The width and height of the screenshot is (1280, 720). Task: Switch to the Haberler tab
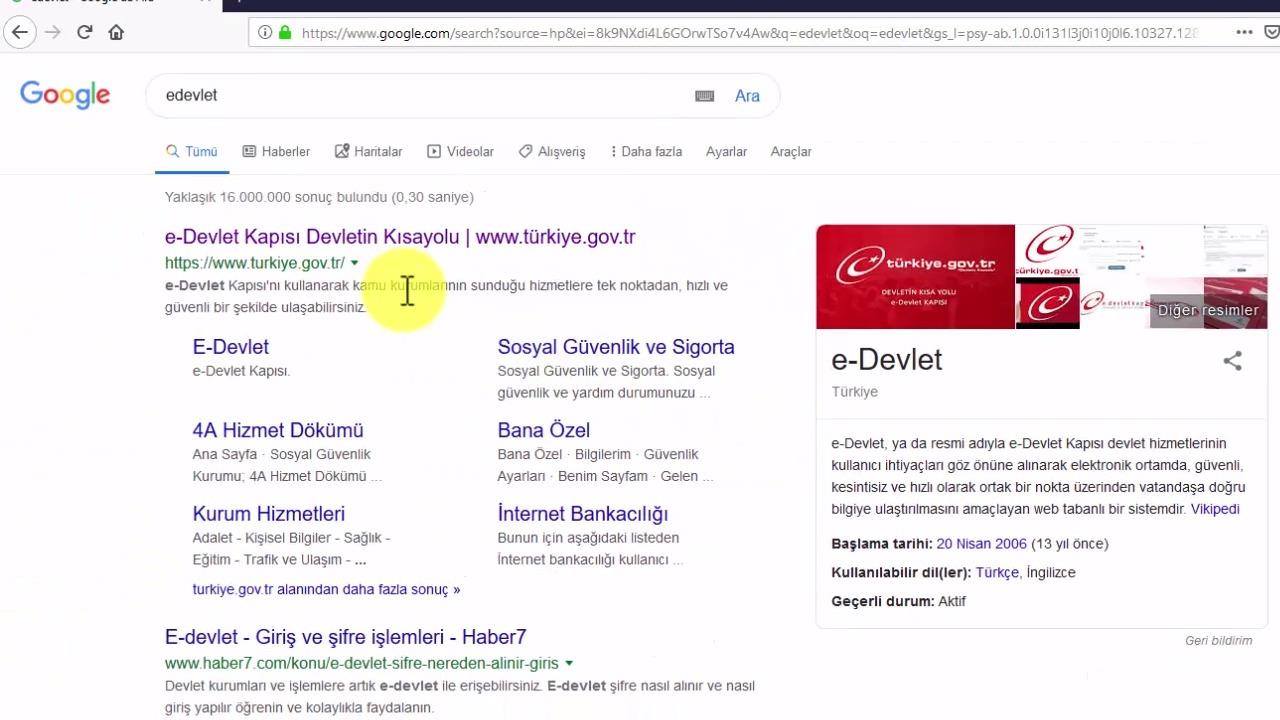pyautogui.click(x=276, y=152)
